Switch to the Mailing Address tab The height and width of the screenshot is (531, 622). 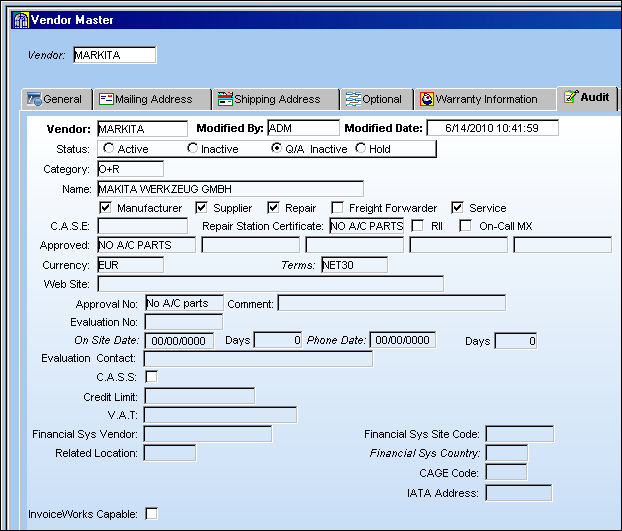tap(152, 99)
